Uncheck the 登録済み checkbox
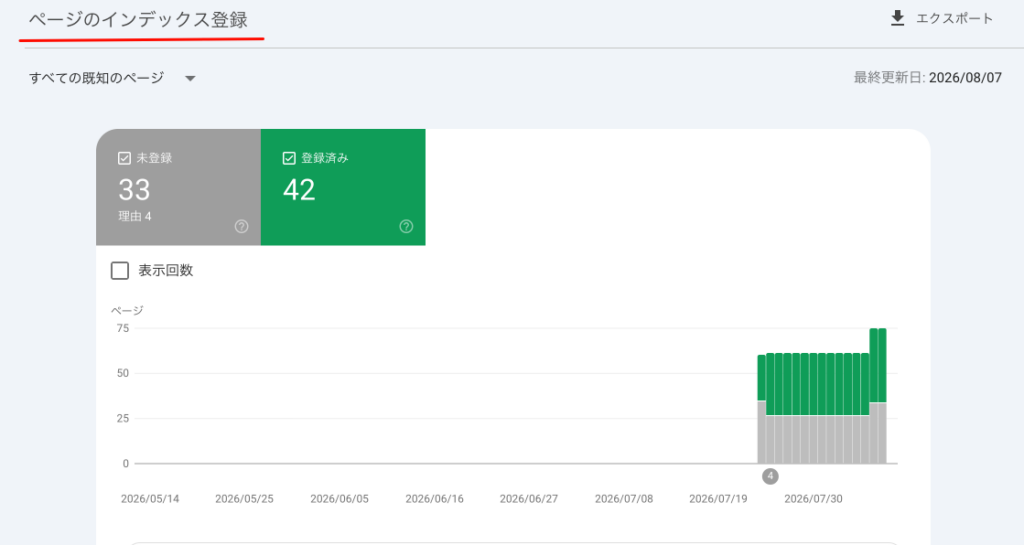The image size is (1024, 545). coord(289,158)
